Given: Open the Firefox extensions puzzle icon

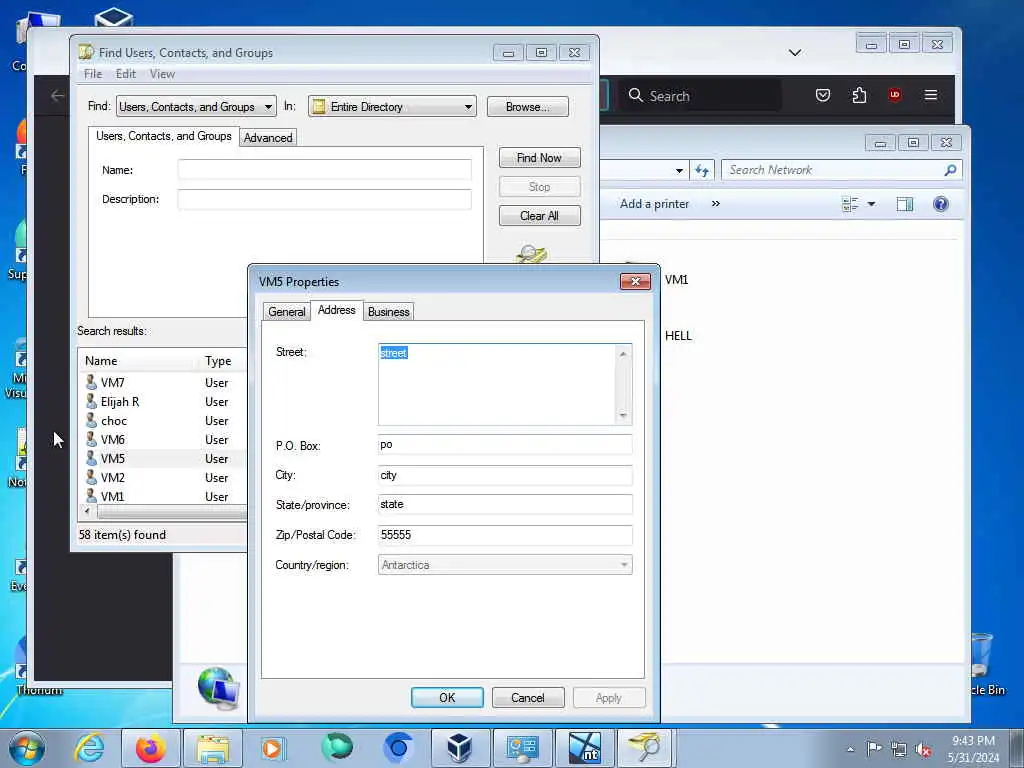Looking at the screenshot, I should pos(859,95).
